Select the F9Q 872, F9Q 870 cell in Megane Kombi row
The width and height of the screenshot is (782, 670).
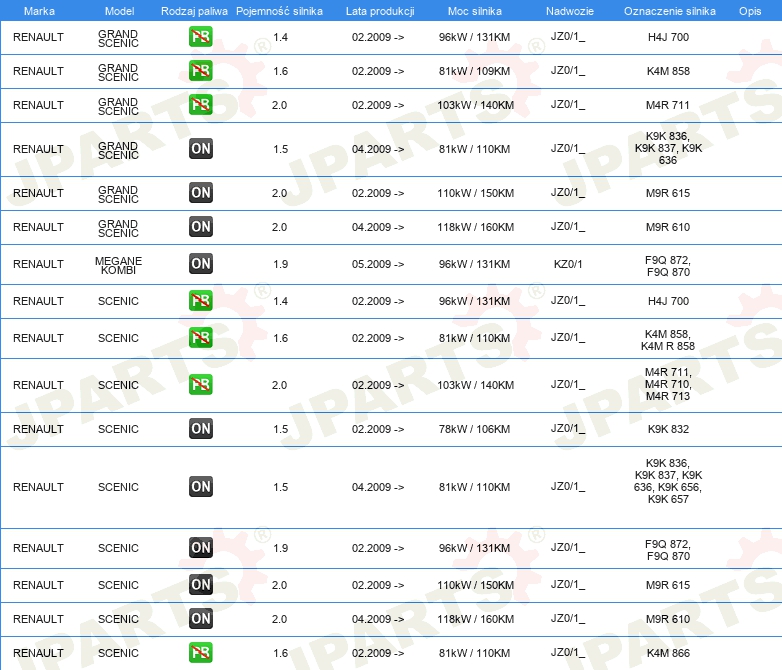[668, 266]
